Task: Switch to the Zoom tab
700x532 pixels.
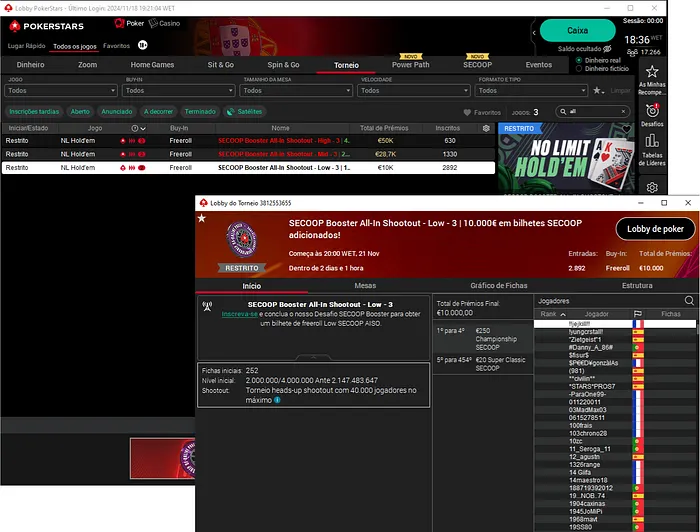Action: point(88,65)
